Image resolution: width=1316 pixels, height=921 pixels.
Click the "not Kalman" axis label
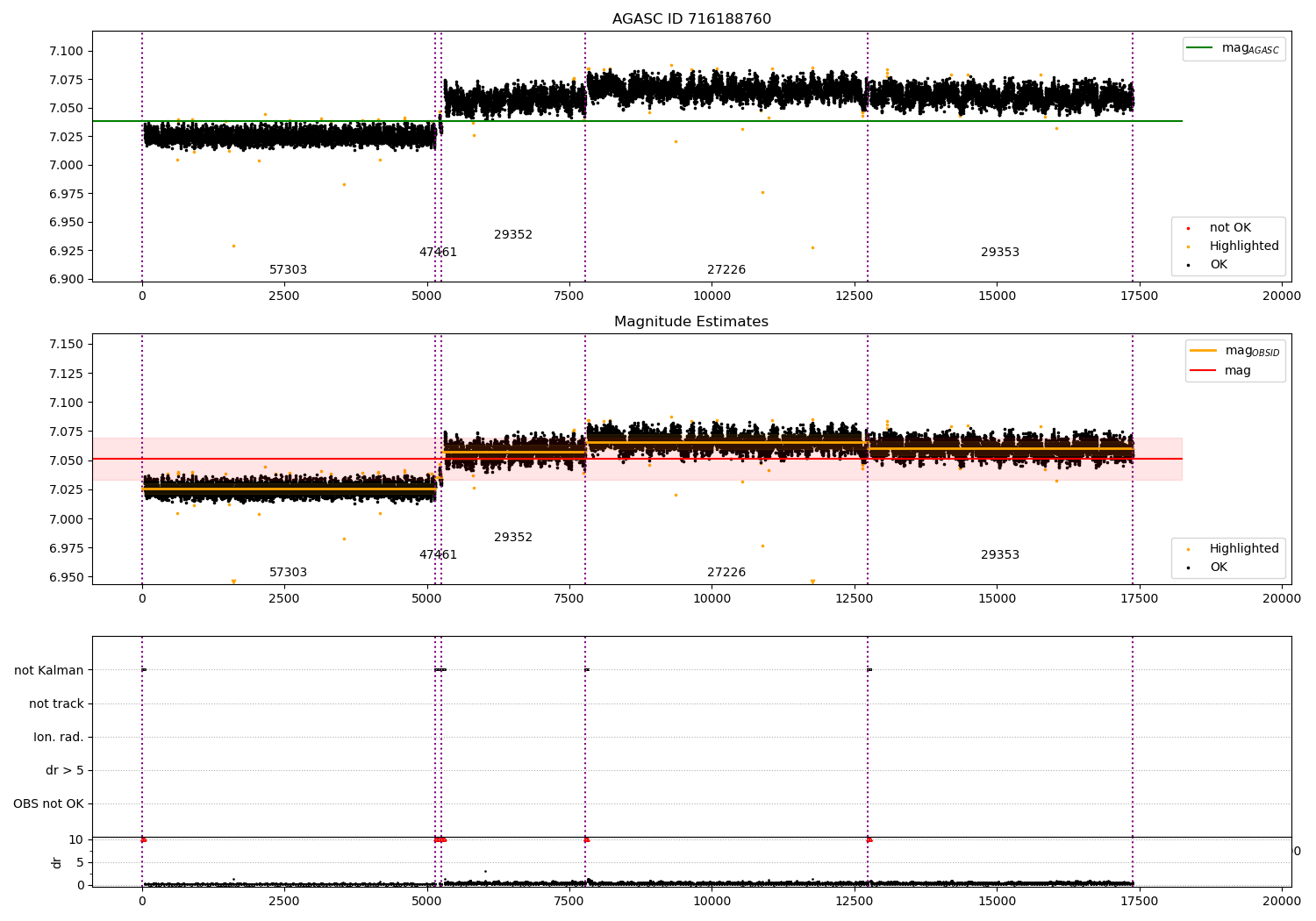(49, 671)
